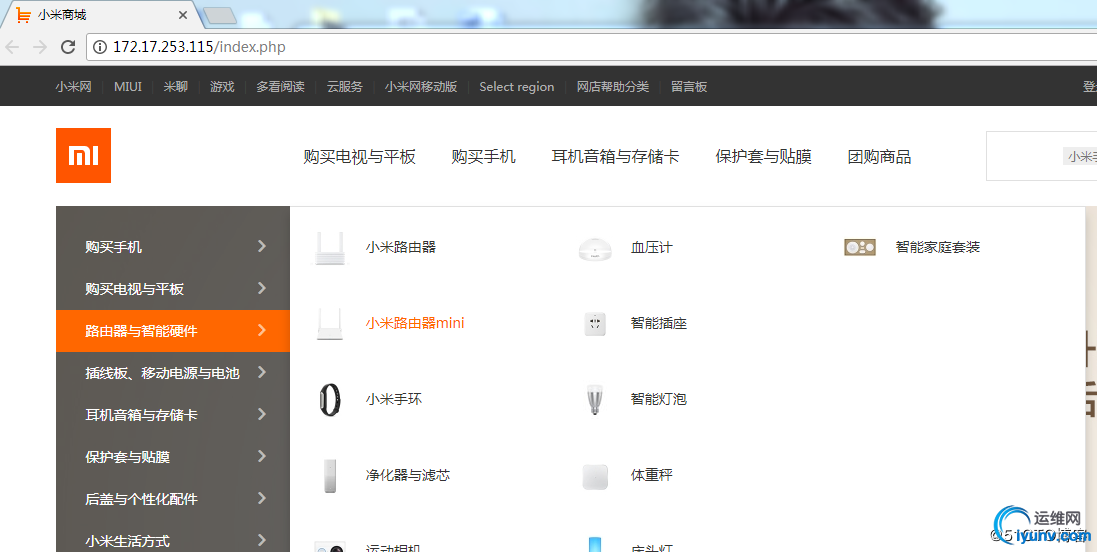Open the 智能插座 product link

[x=658, y=323]
